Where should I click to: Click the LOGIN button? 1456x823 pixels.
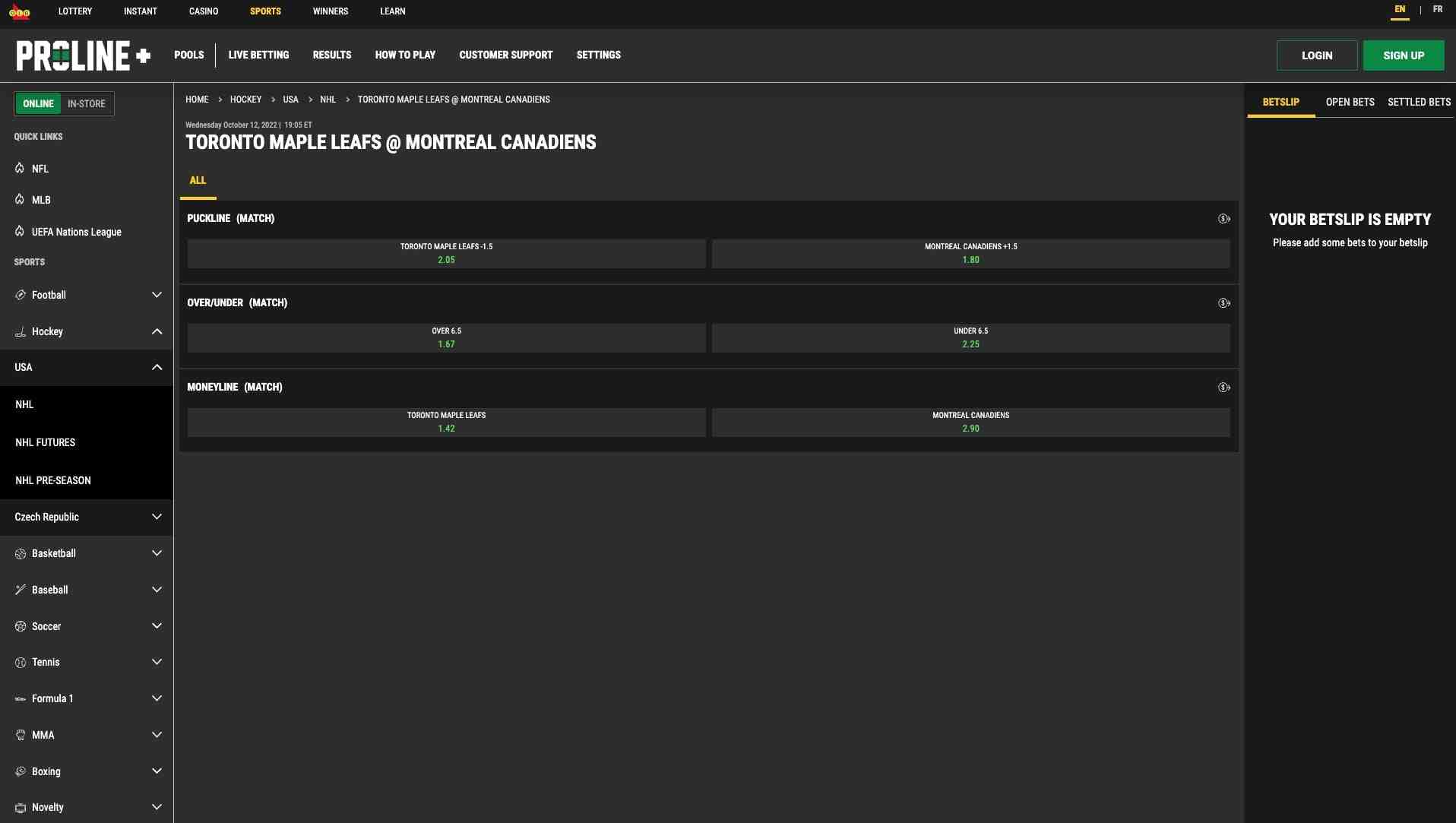1316,55
